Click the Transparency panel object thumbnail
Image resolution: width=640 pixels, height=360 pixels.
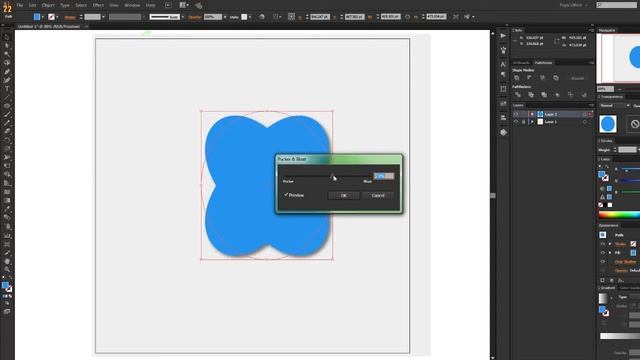pyautogui.click(x=607, y=124)
